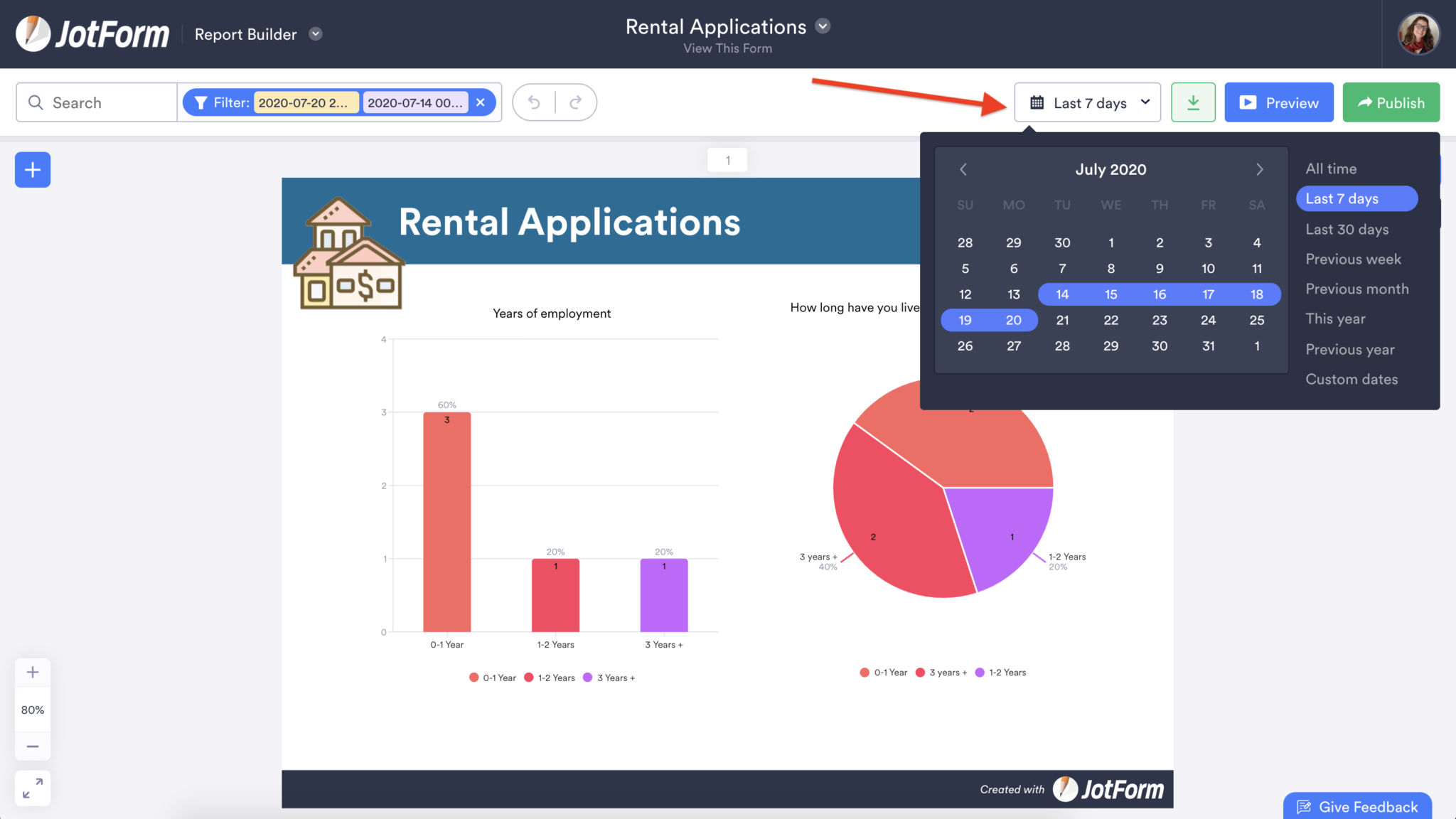Click the Preview button

point(1278,102)
